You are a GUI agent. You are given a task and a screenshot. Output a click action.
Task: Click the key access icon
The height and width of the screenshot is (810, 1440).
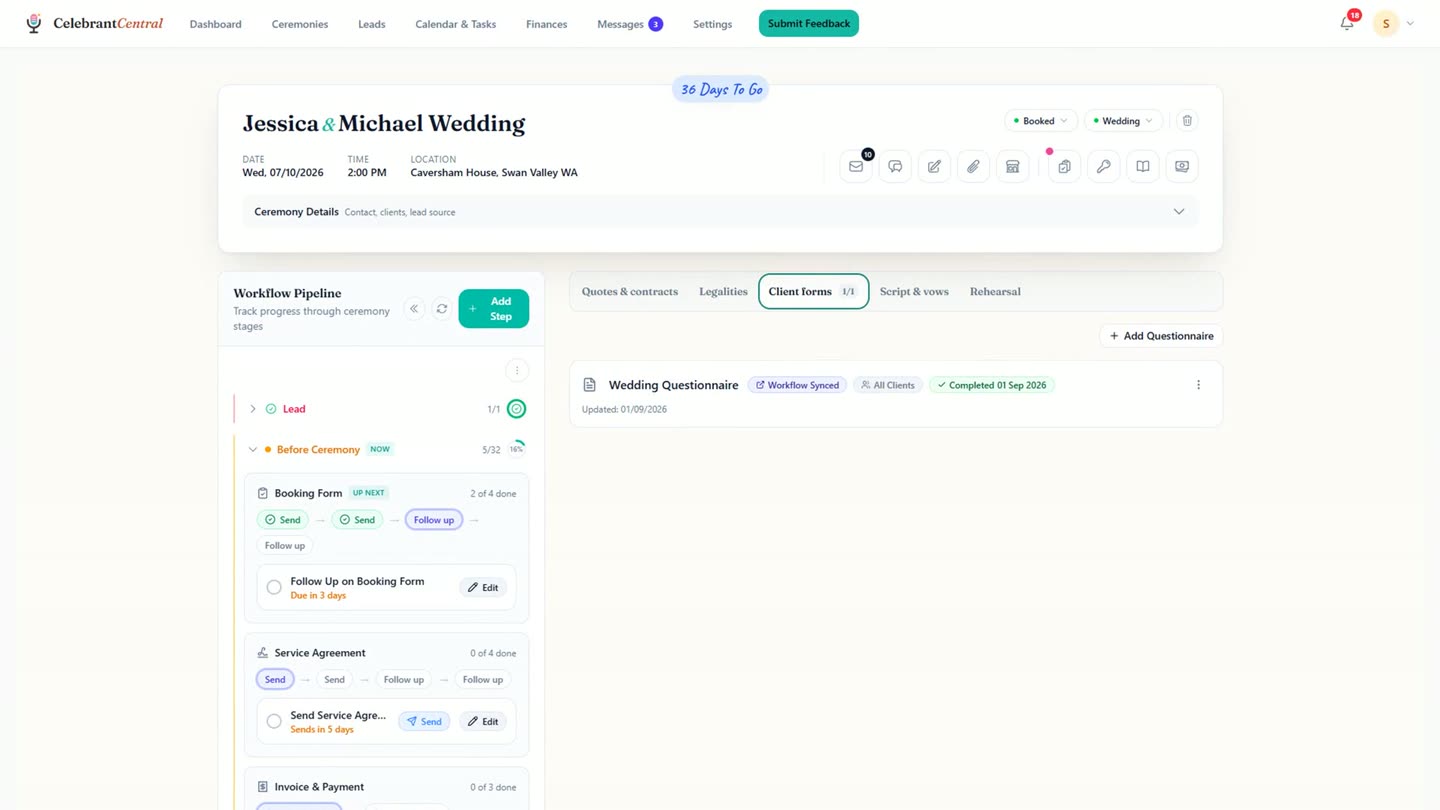pos(1103,167)
